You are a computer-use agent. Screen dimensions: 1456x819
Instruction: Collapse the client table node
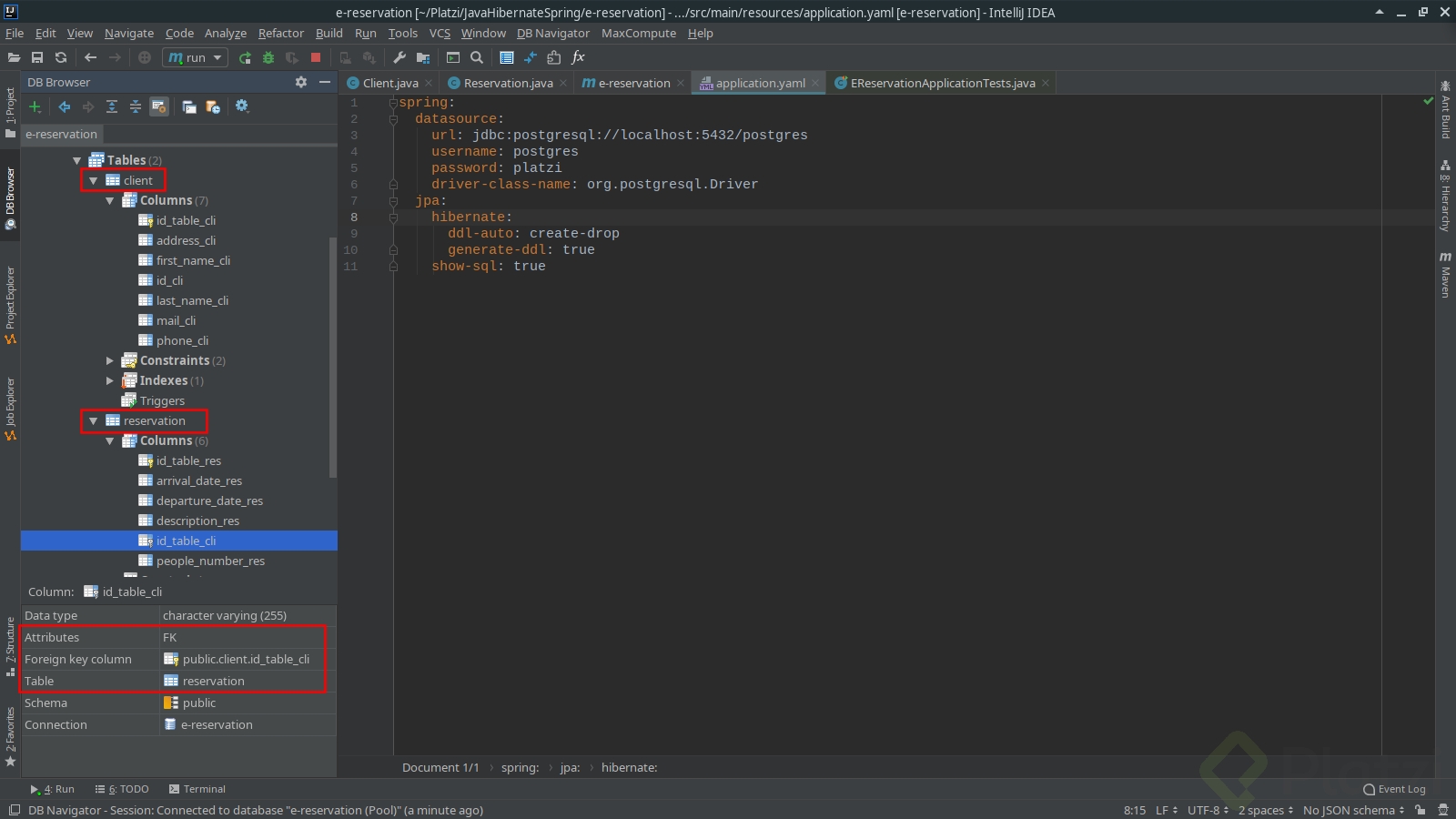point(93,180)
